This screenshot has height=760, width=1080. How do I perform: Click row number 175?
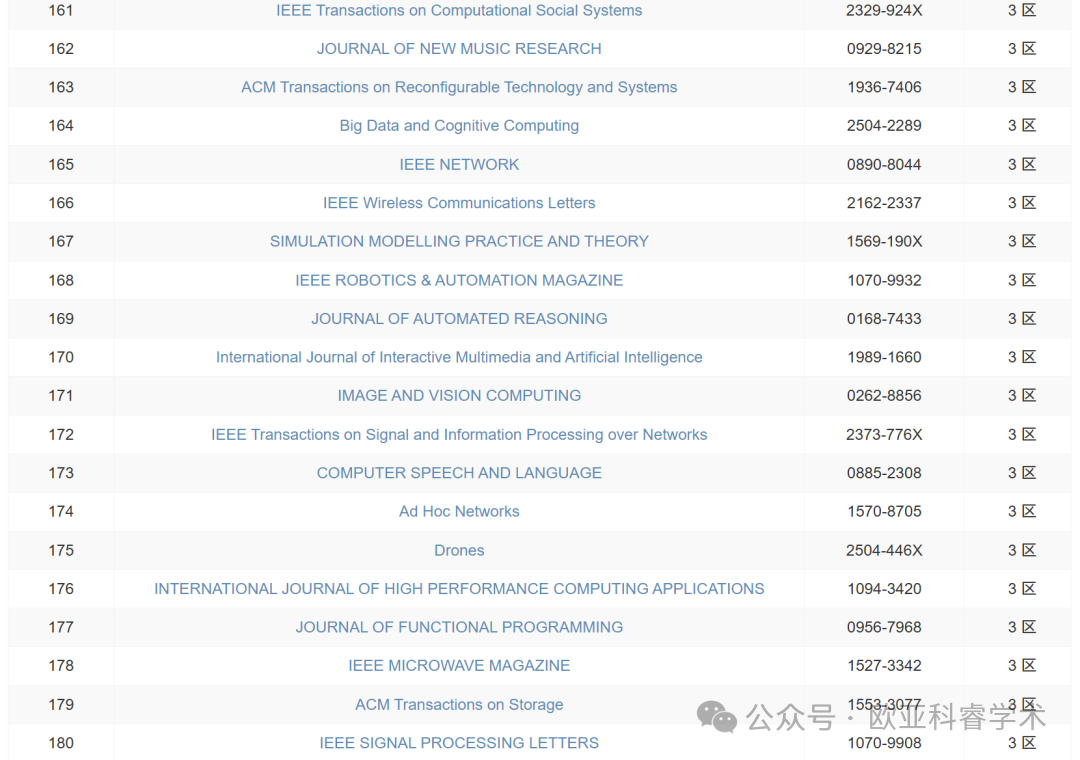click(61, 551)
